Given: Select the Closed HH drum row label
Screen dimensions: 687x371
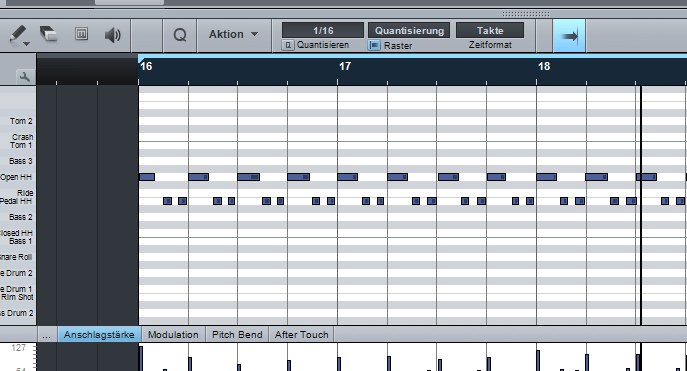Looking at the screenshot, I should click(x=16, y=233).
